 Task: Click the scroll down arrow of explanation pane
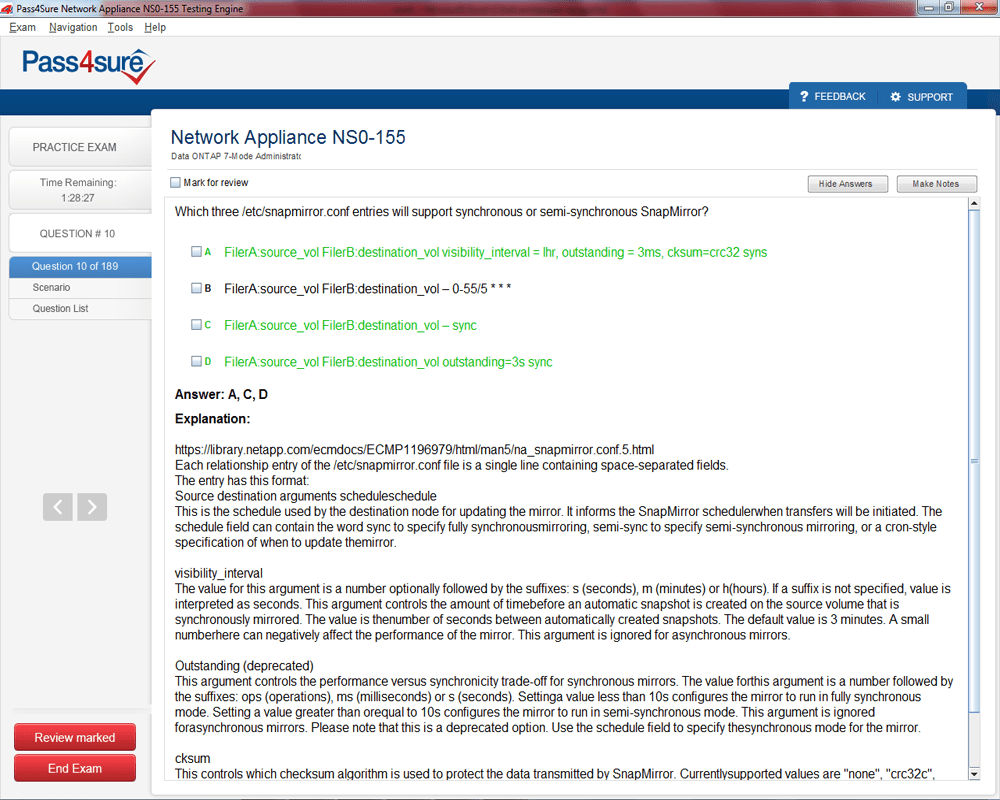975,774
